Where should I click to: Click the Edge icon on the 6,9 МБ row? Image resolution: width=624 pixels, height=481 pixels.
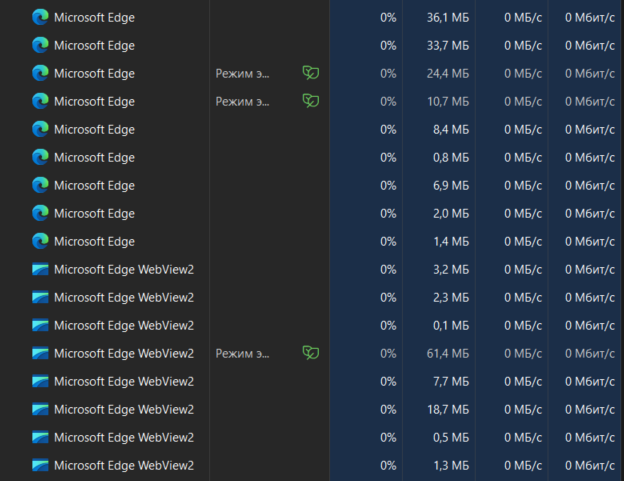(40, 185)
